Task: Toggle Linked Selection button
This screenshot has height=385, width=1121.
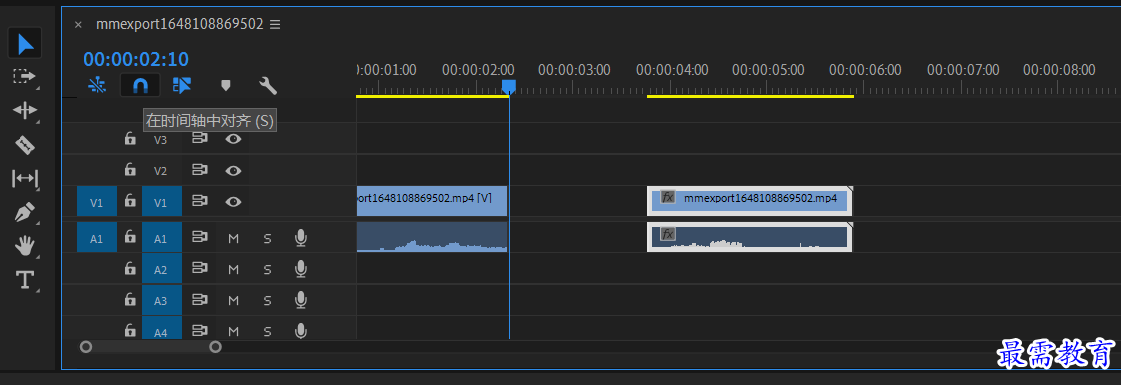Action: point(182,86)
